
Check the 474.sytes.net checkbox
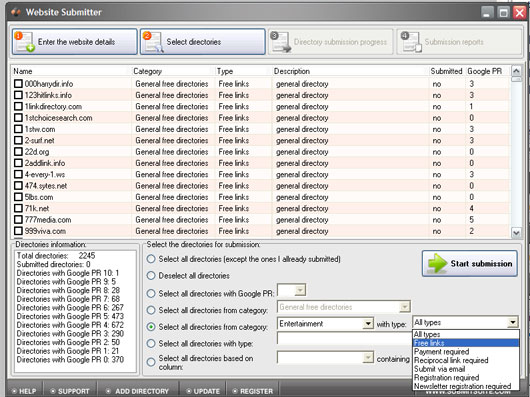click(x=18, y=185)
